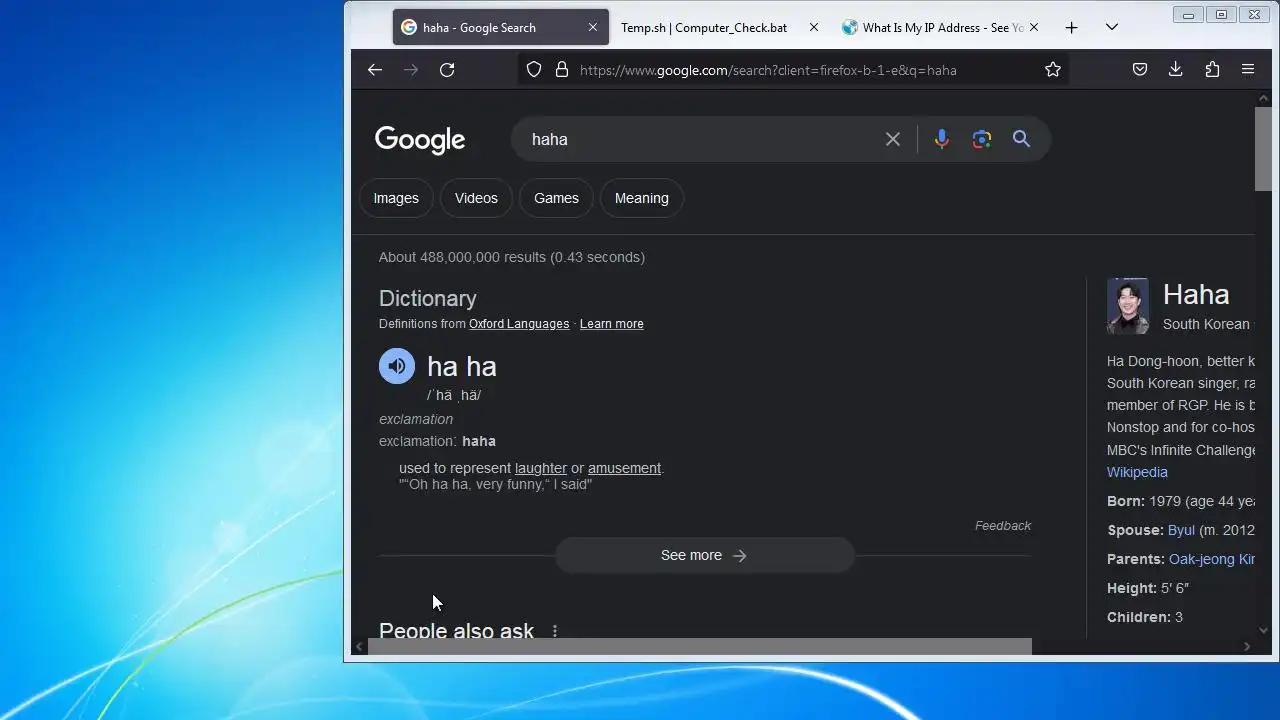Image resolution: width=1280 pixels, height=720 pixels.
Task: Click the vertical page scrollbar thumb
Action: click(1263, 147)
